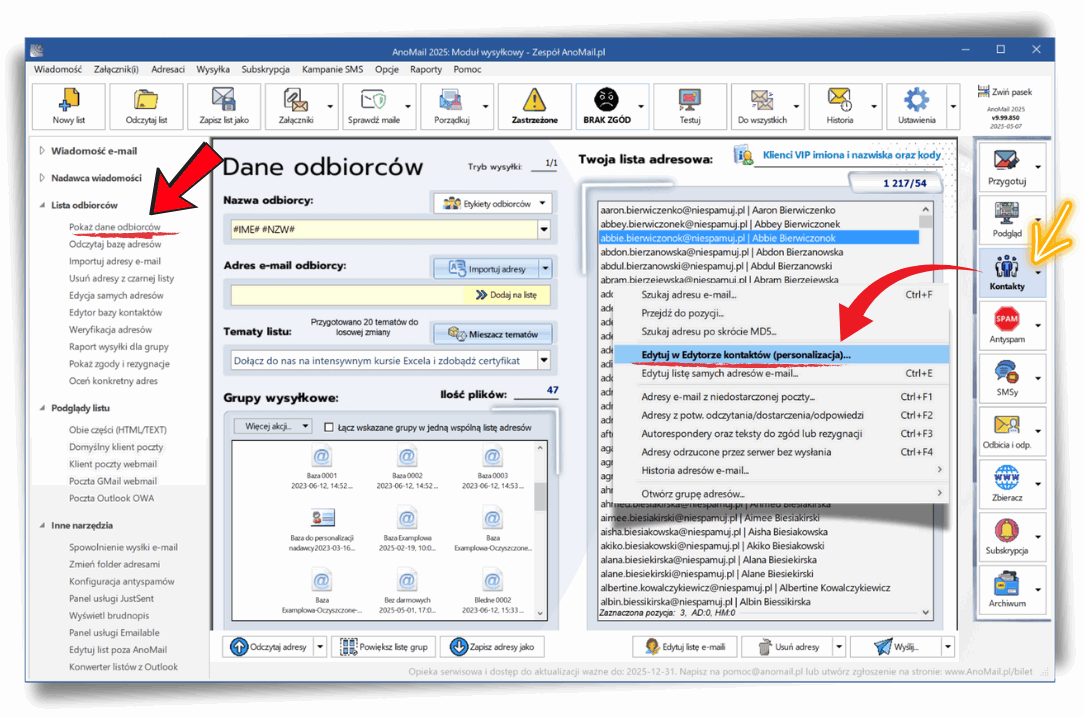The width and height of the screenshot is (1084, 717).
Task: Open the Importuj adresy dropdown arrow
Action: click(x=545, y=268)
